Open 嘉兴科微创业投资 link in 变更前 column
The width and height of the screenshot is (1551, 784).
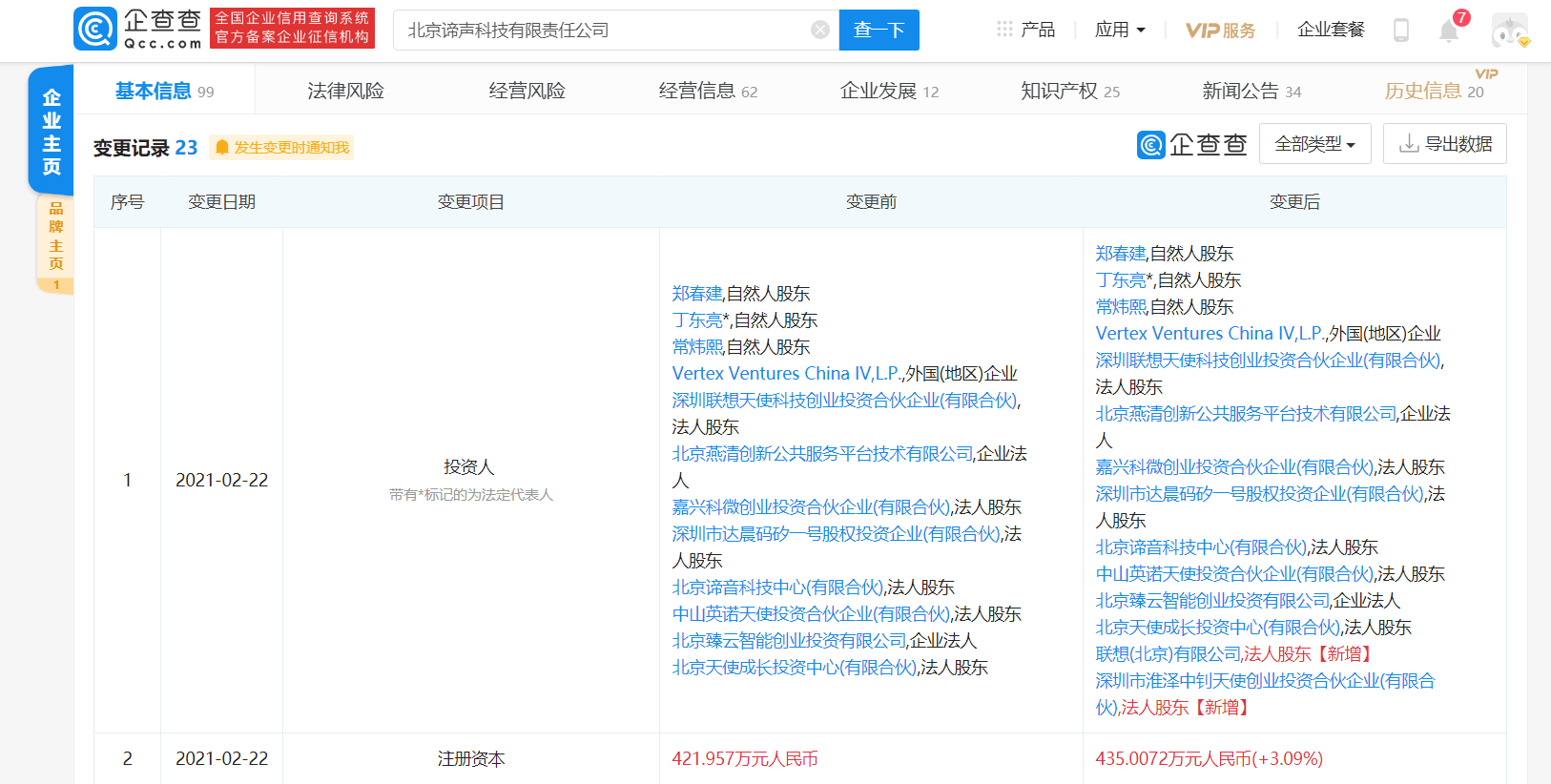pyautogui.click(x=811, y=507)
